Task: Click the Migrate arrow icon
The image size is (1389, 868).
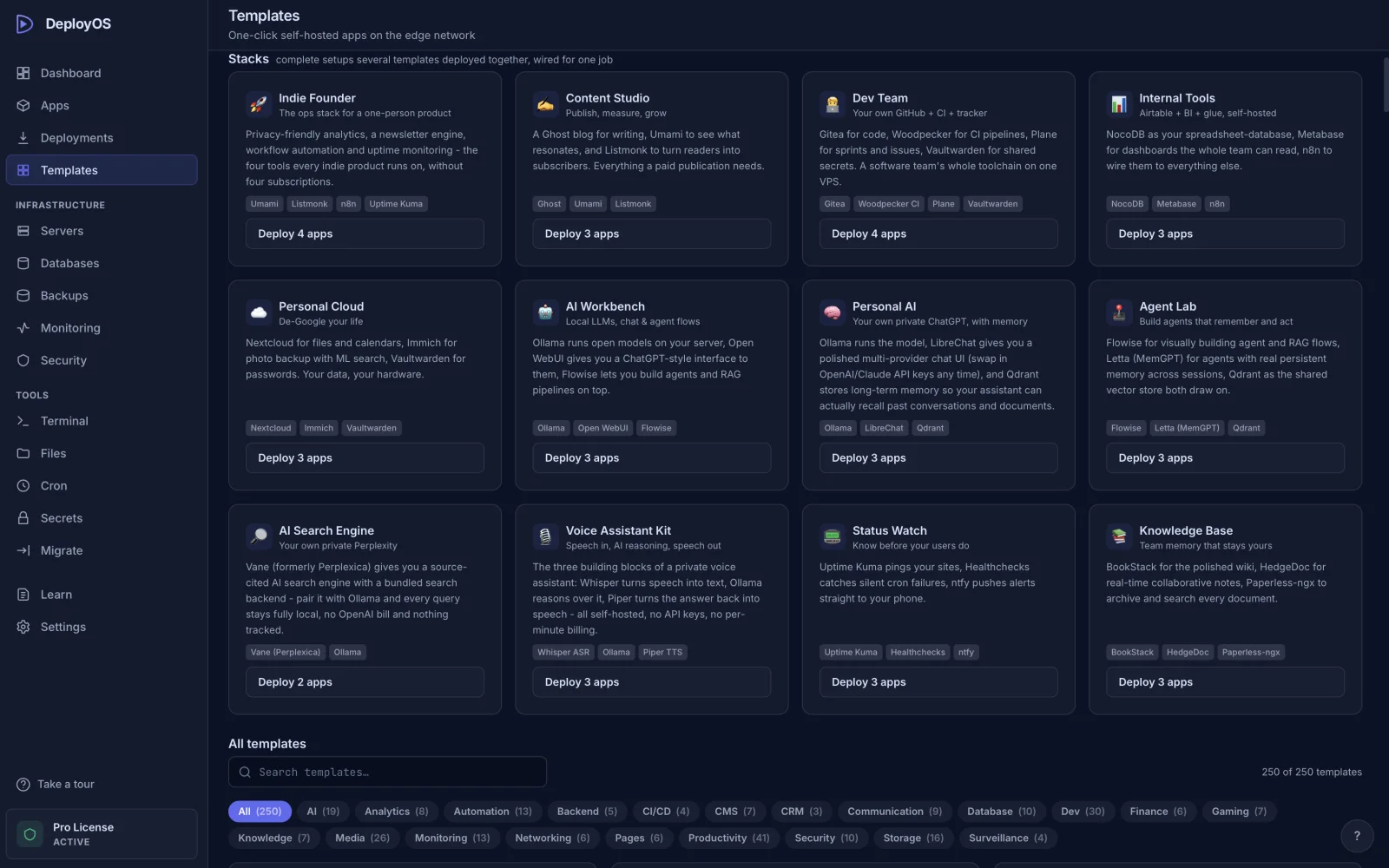Action: 23,550
